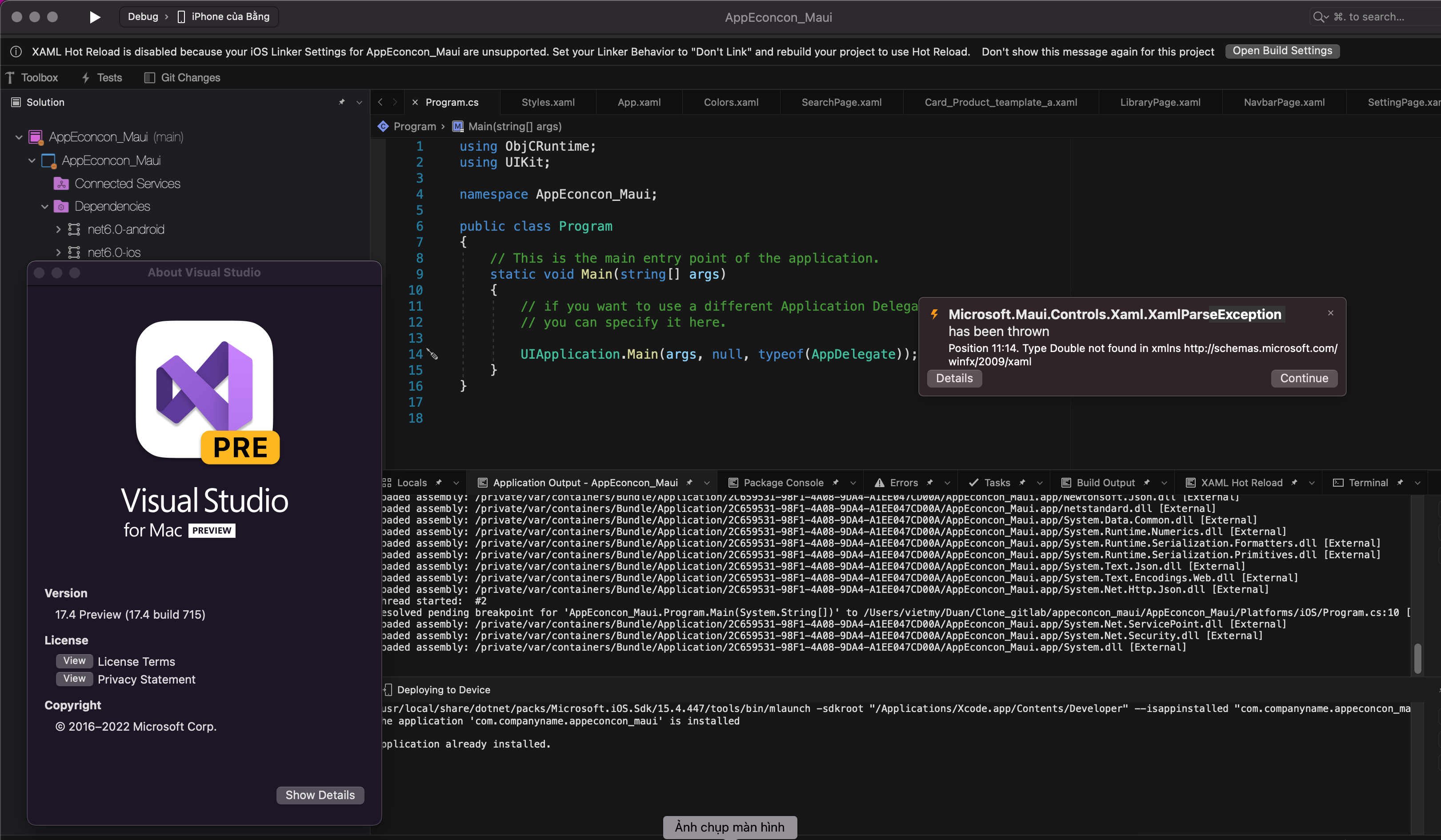Toggle pin on Application Output panel
Screen dimensions: 1441x840
690,483
